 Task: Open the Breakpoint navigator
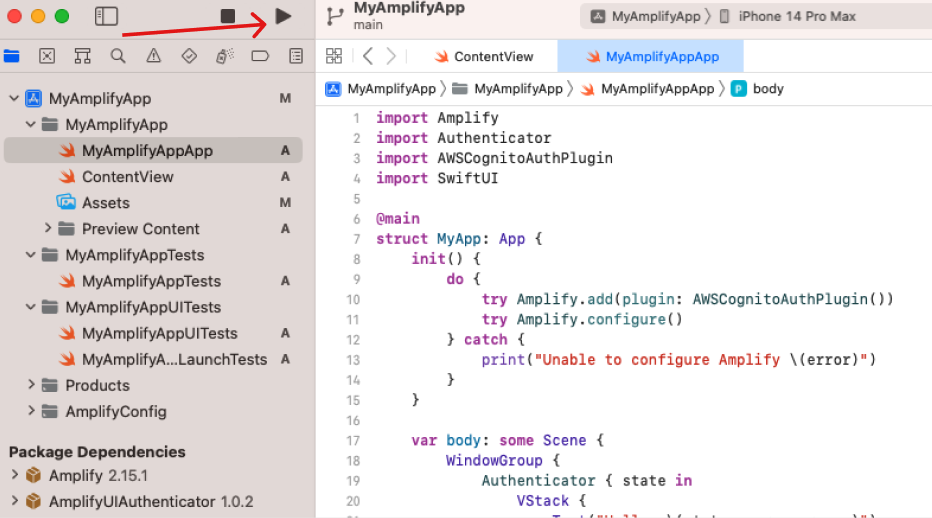(260, 56)
